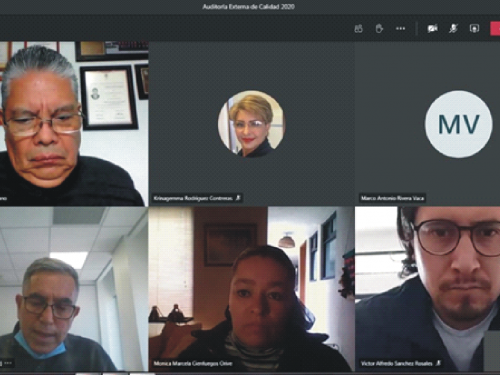Open the share content tray
The height and width of the screenshot is (375, 500).
point(474,29)
